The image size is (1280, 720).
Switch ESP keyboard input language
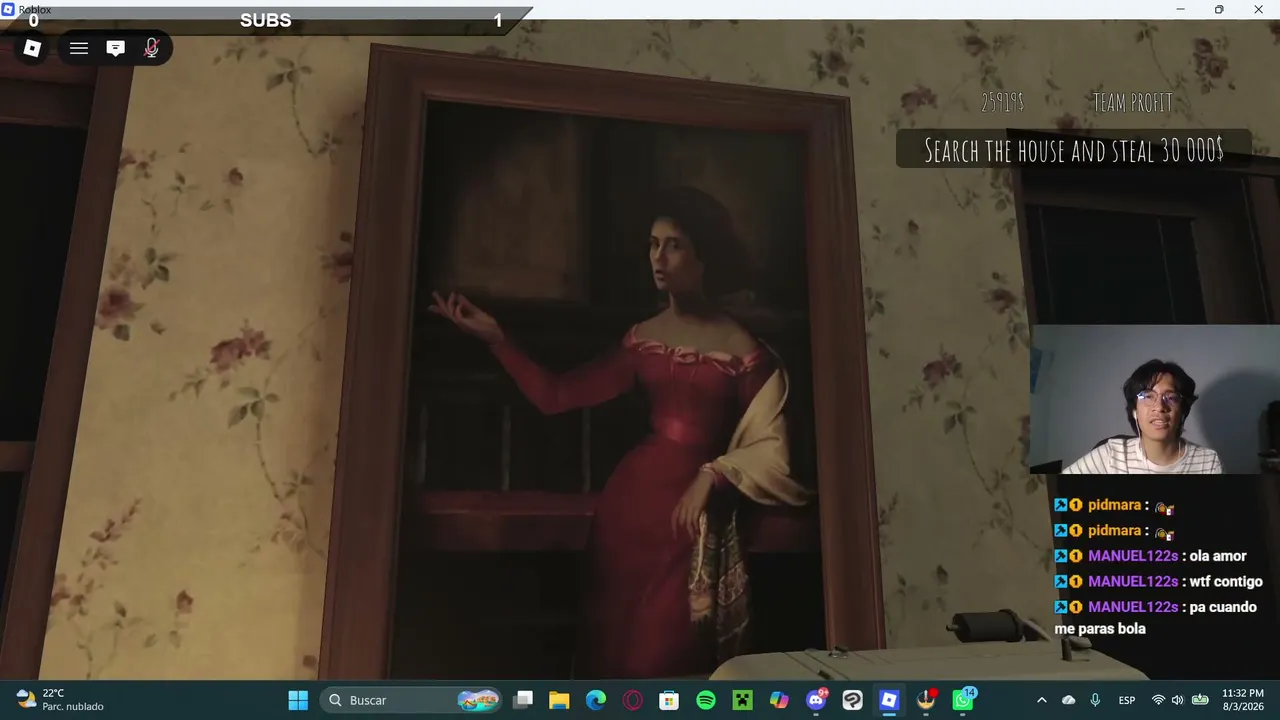pos(1127,700)
